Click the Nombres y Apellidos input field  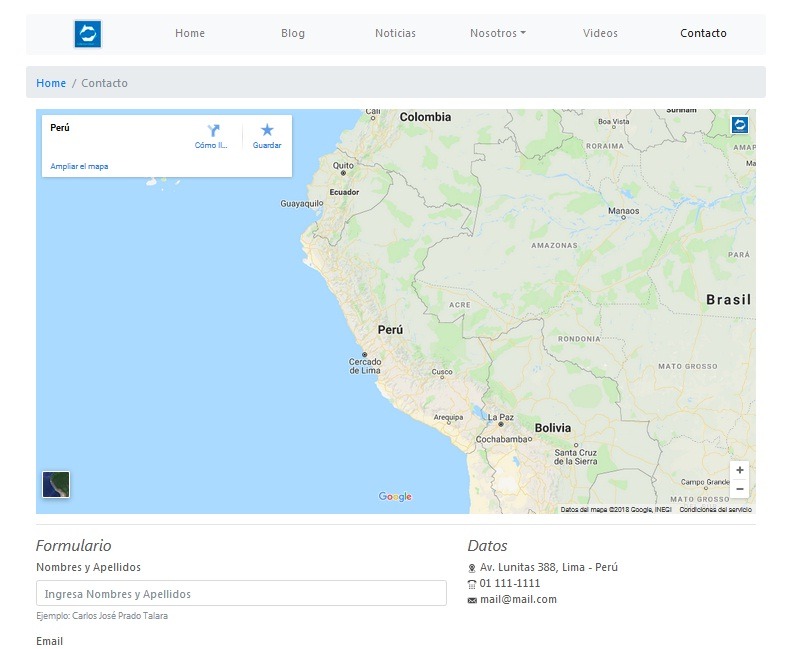[241, 593]
